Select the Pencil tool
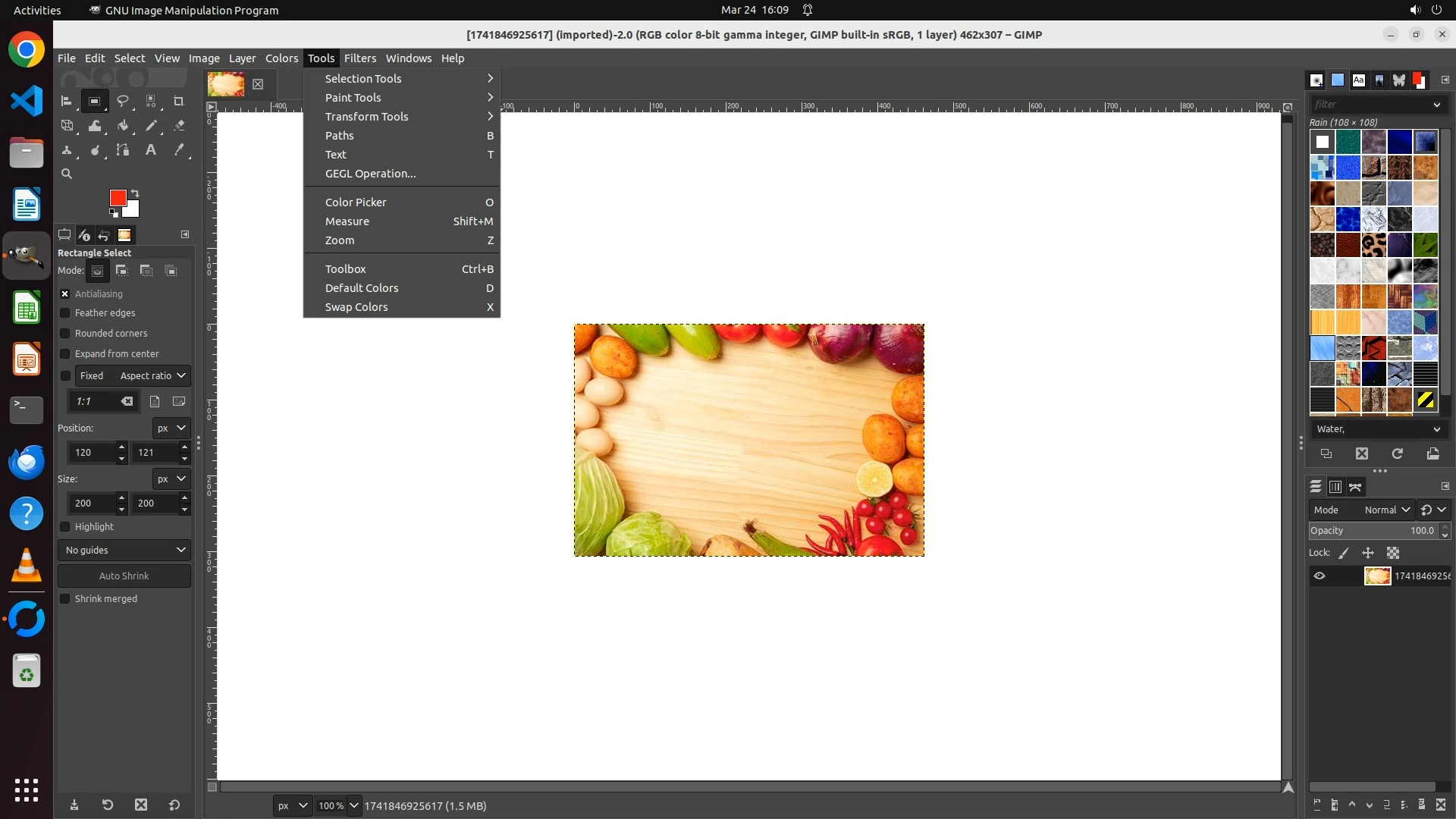The width and height of the screenshot is (1456, 819). coord(151,126)
